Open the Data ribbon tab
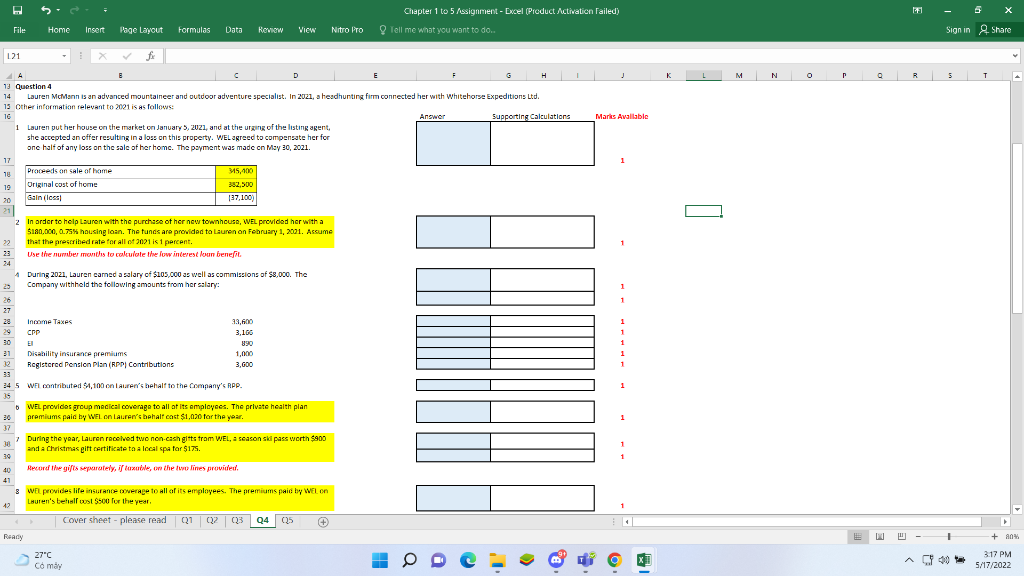 click(x=234, y=30)
